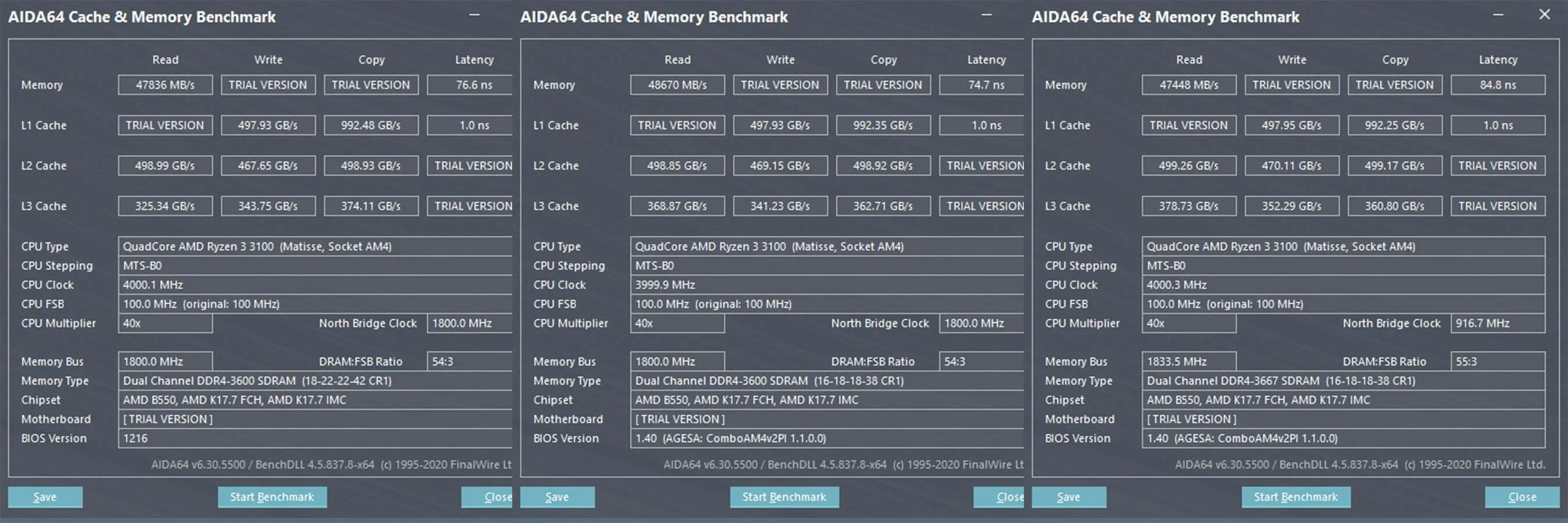Viewport: 1568px width, 523px height.
Task: Select L2 Cache Write 467.65 GB/s
Action: tap(268, 165)
